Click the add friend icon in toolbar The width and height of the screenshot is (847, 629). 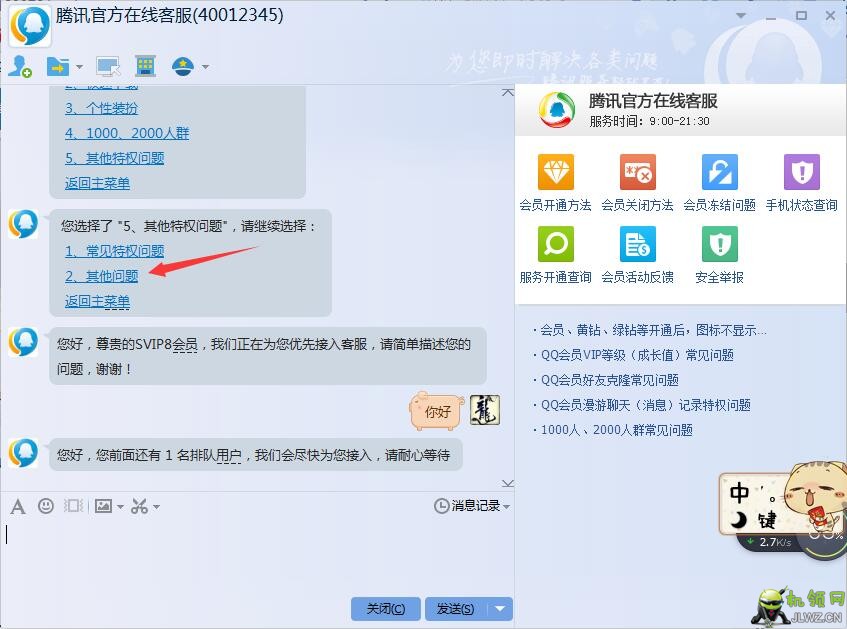click(x=20, y=66)
